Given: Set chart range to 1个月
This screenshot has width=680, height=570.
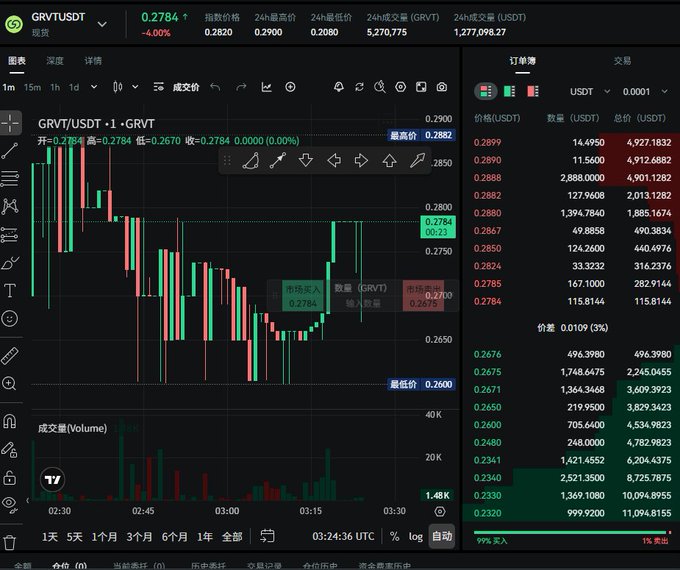Looking at the screenshot, I should [x=105, y=537].
